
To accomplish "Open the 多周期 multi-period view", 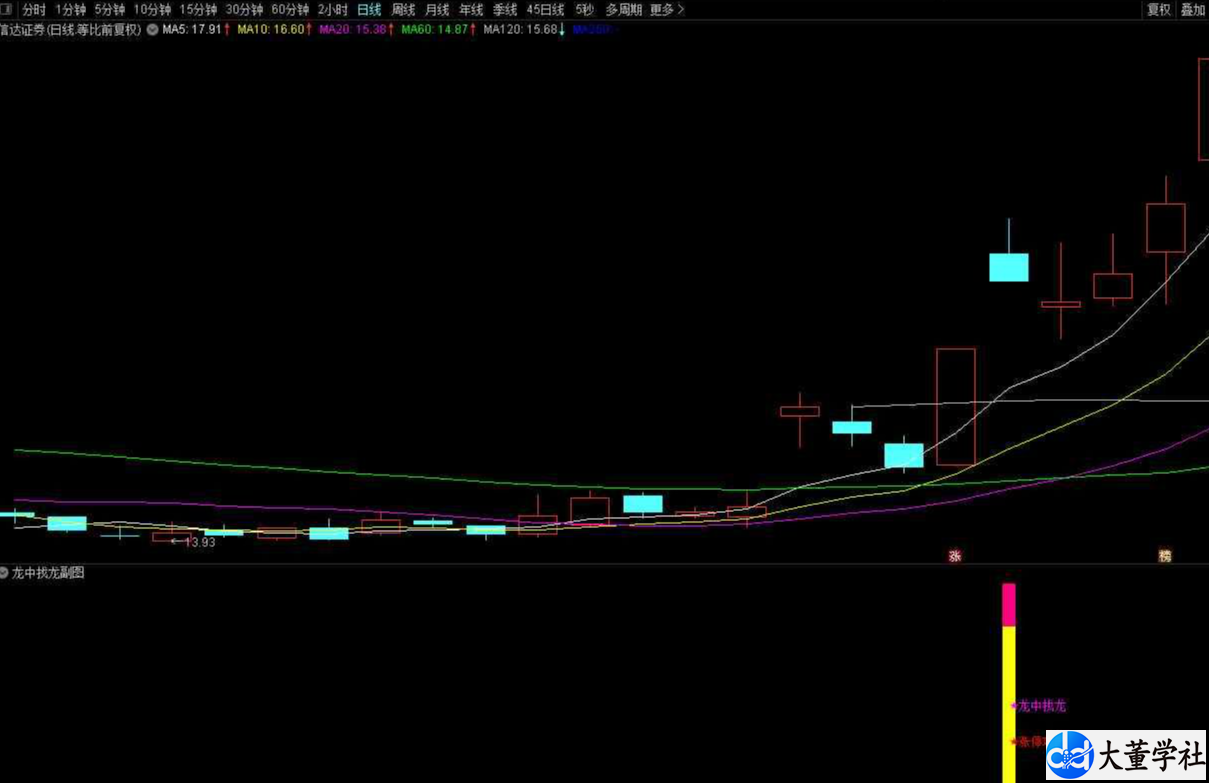I will [623, 10].
